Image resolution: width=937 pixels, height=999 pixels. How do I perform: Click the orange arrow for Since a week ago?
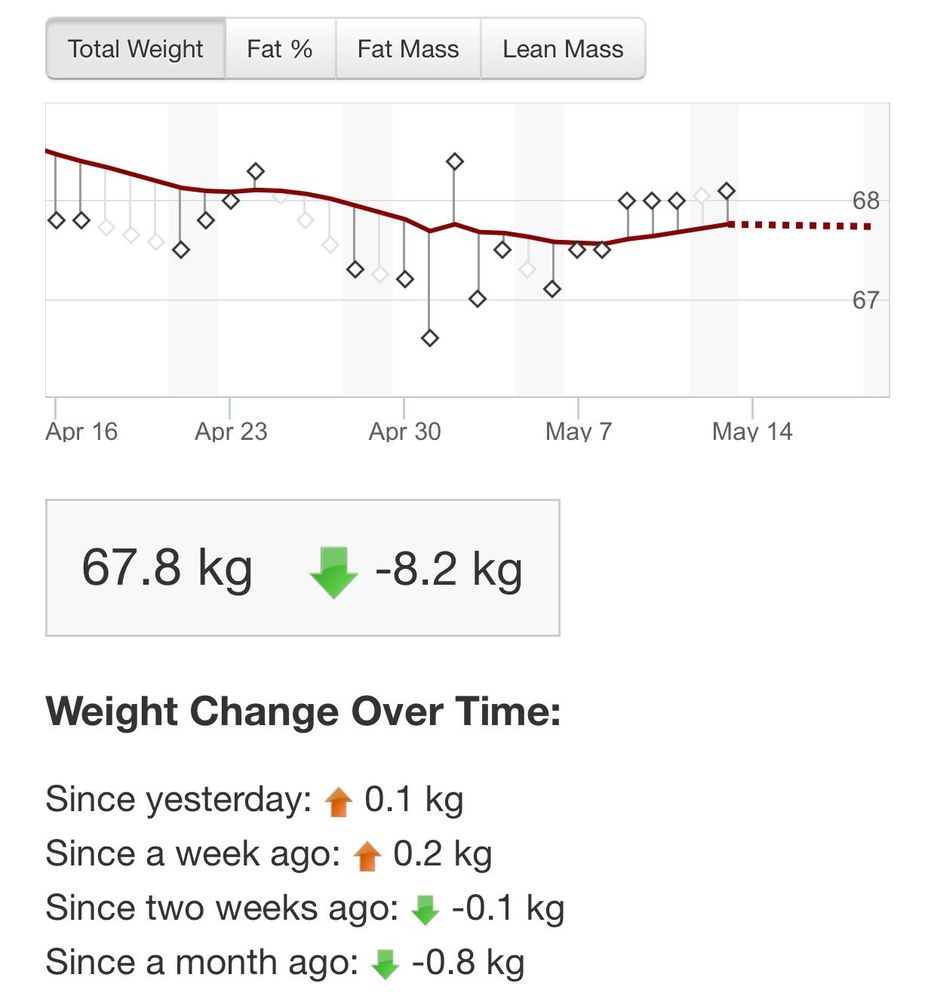pyautogui.click(x=368, y=855)
